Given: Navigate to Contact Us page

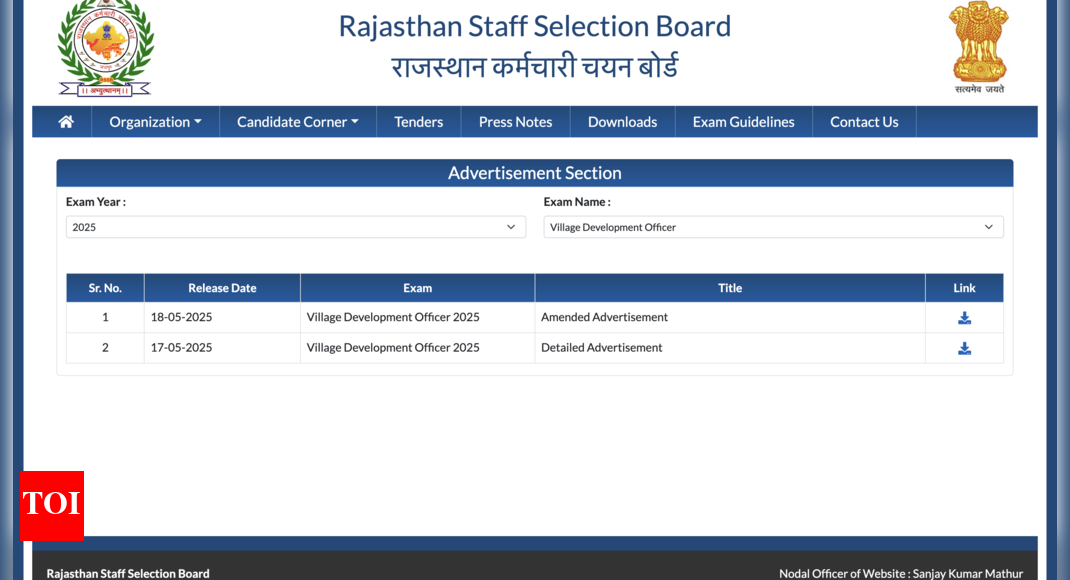Looking at the screenshot, I should [x=864, y=122].
